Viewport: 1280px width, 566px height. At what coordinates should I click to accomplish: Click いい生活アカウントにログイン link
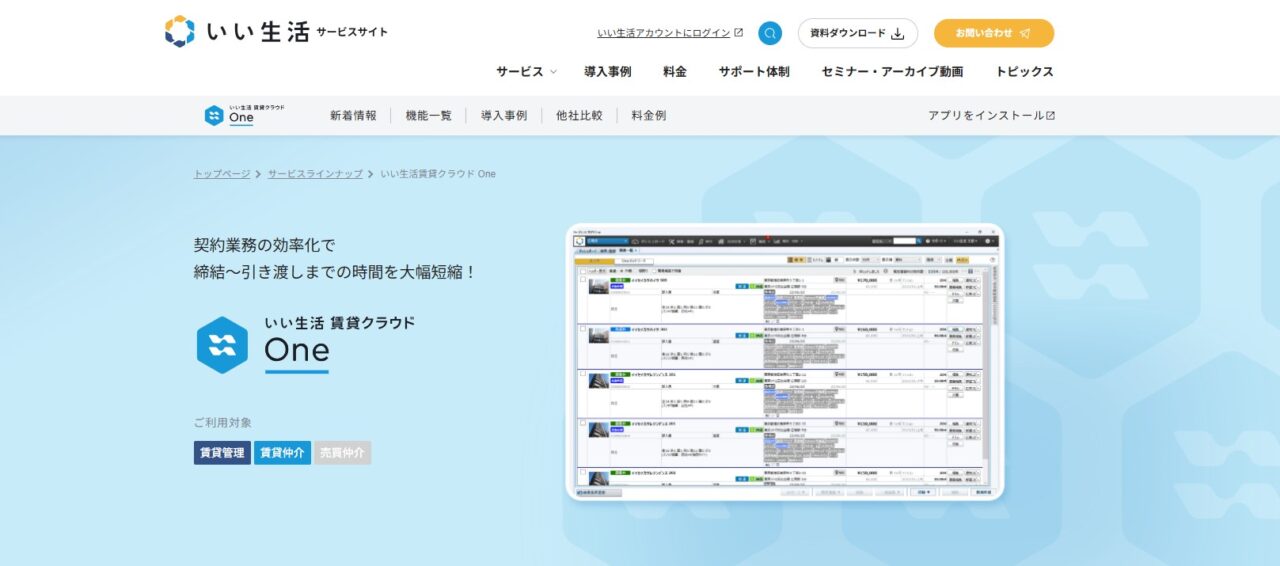664,33
